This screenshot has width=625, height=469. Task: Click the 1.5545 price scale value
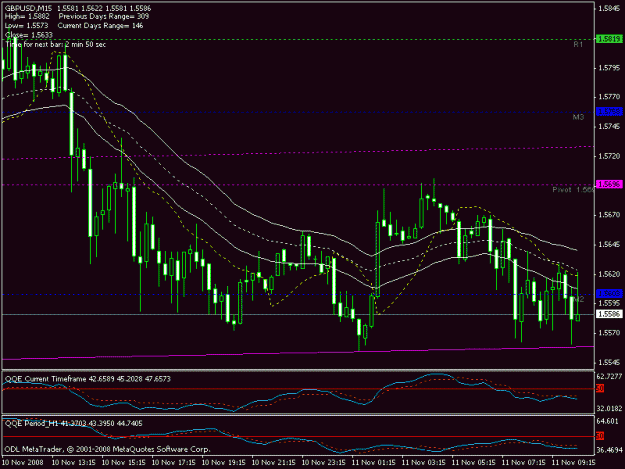click(x=609, y=363)
